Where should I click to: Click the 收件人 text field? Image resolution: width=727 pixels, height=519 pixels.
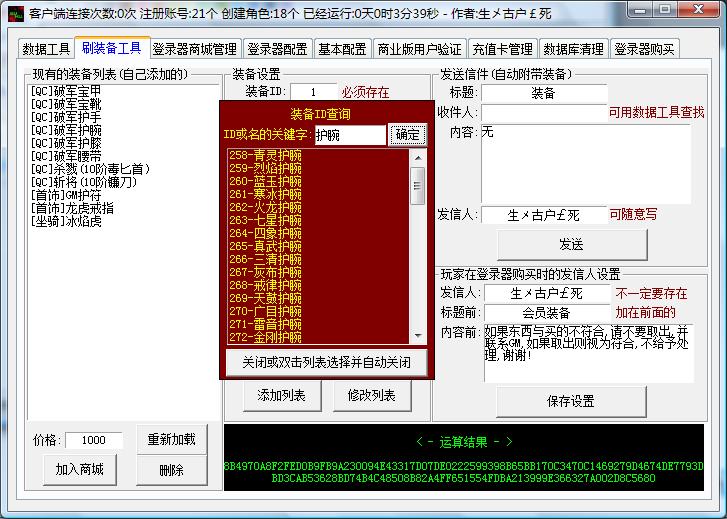click(x=544, y=113)
